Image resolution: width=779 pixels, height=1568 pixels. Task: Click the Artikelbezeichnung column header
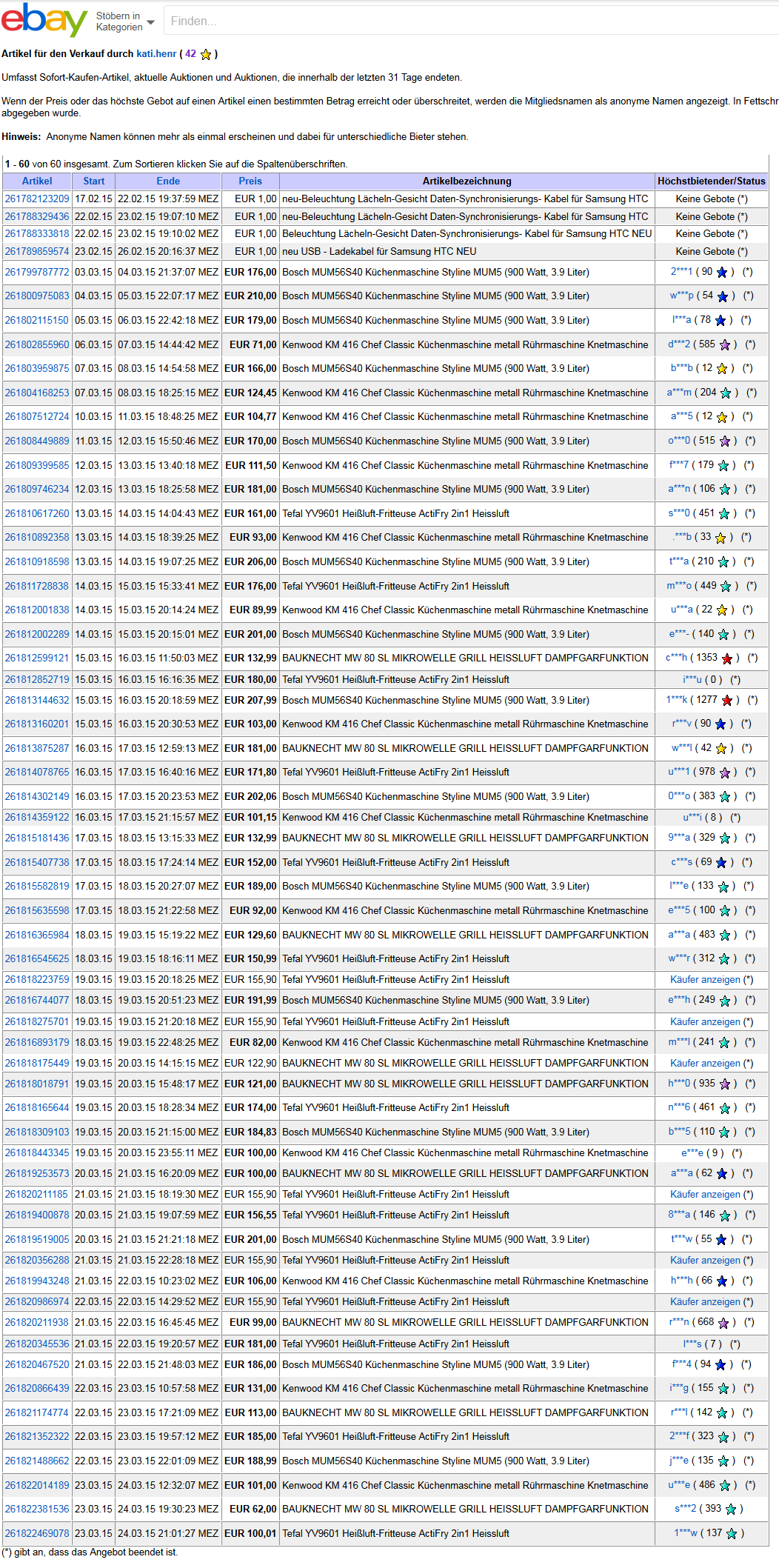(467, 181)
